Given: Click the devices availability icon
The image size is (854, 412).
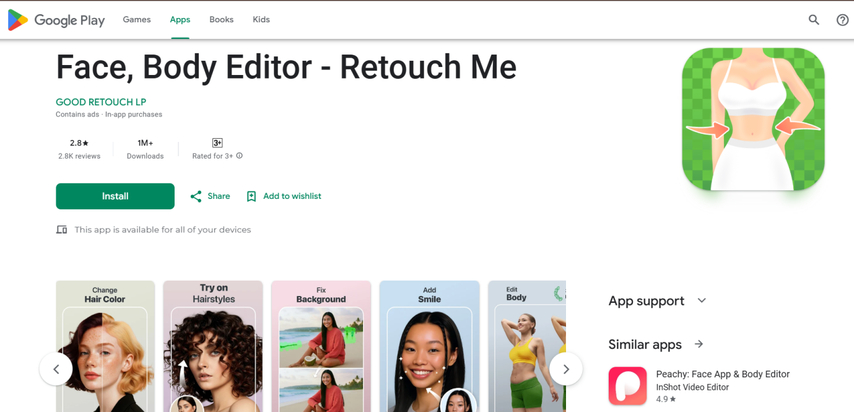Looking at the screenshot, I should coord(62,229).
